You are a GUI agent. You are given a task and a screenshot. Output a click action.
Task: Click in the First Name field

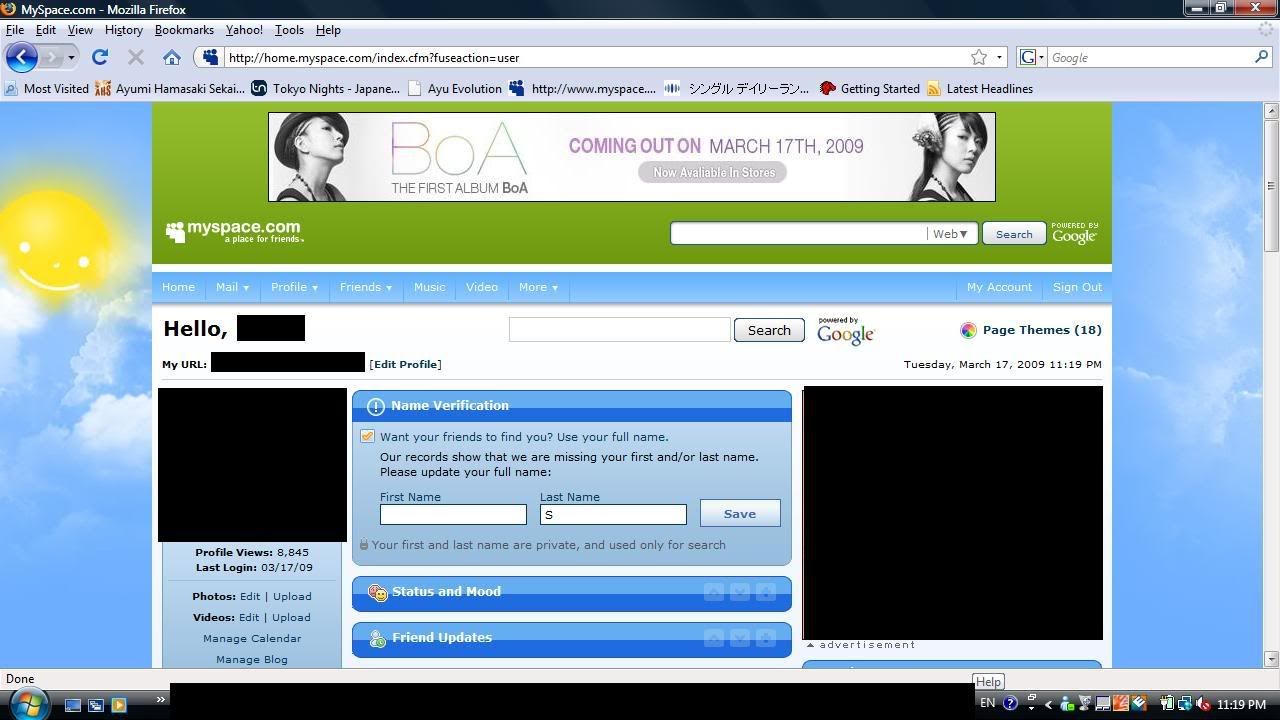(x=453, y=514)
